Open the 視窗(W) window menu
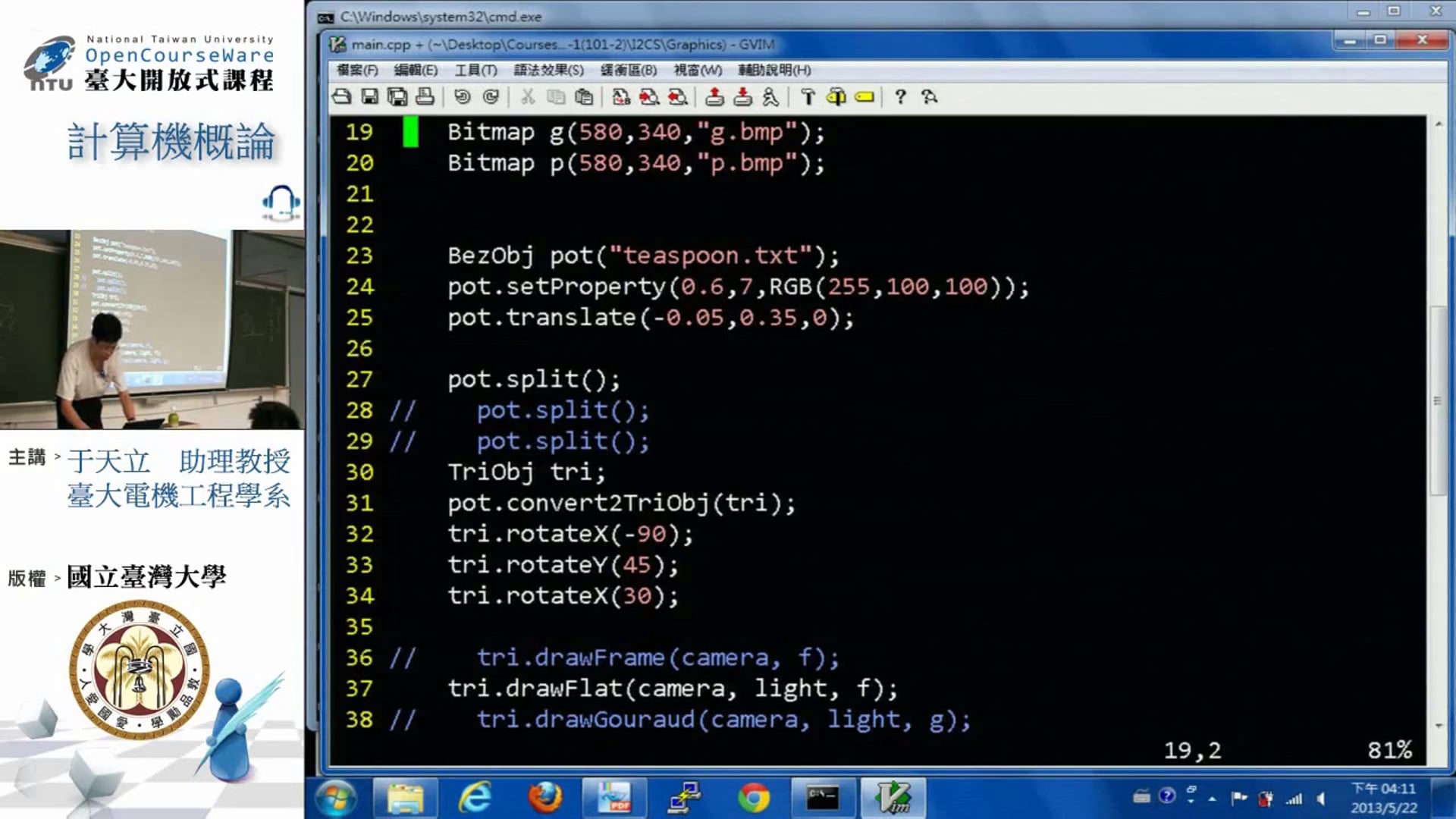This screenshot has height=819, width=1456. coord(698,70)
